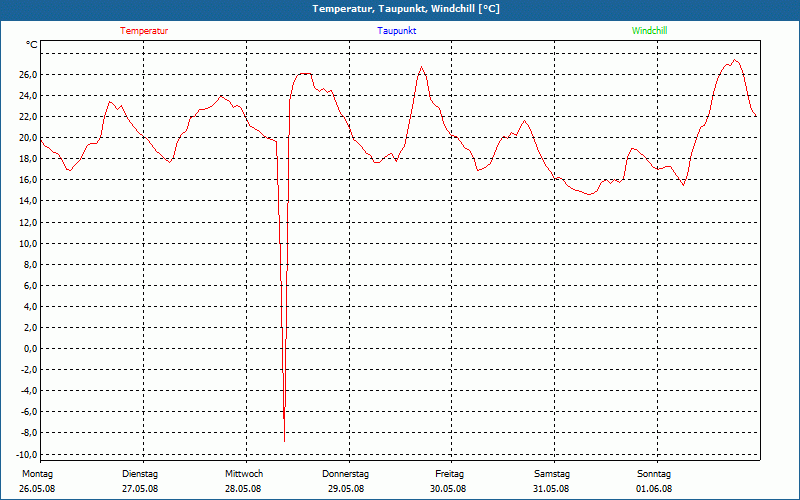Click the 28.05.08 date label
This screenshot has height=500, width=800.
point(243,489)
